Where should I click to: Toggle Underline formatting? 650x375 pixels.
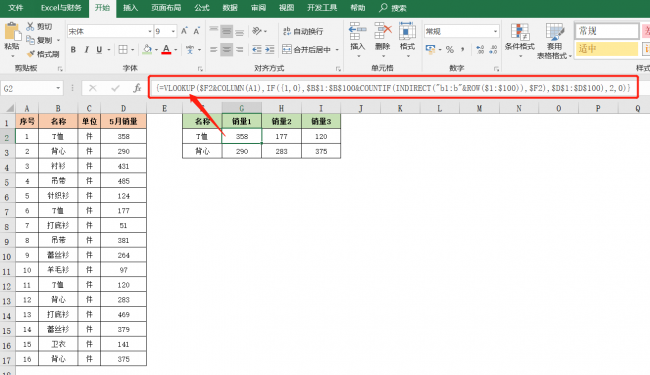pyautogui.click(x=99, y=50)
